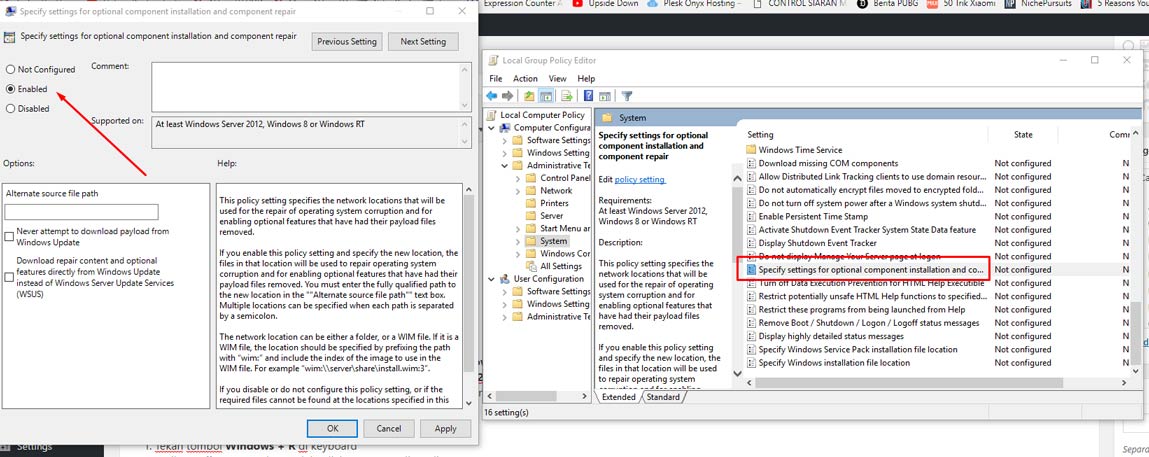Screen dimensions: 1149x457
Task: Click the Previous Setting button
Action: (347, 42)
